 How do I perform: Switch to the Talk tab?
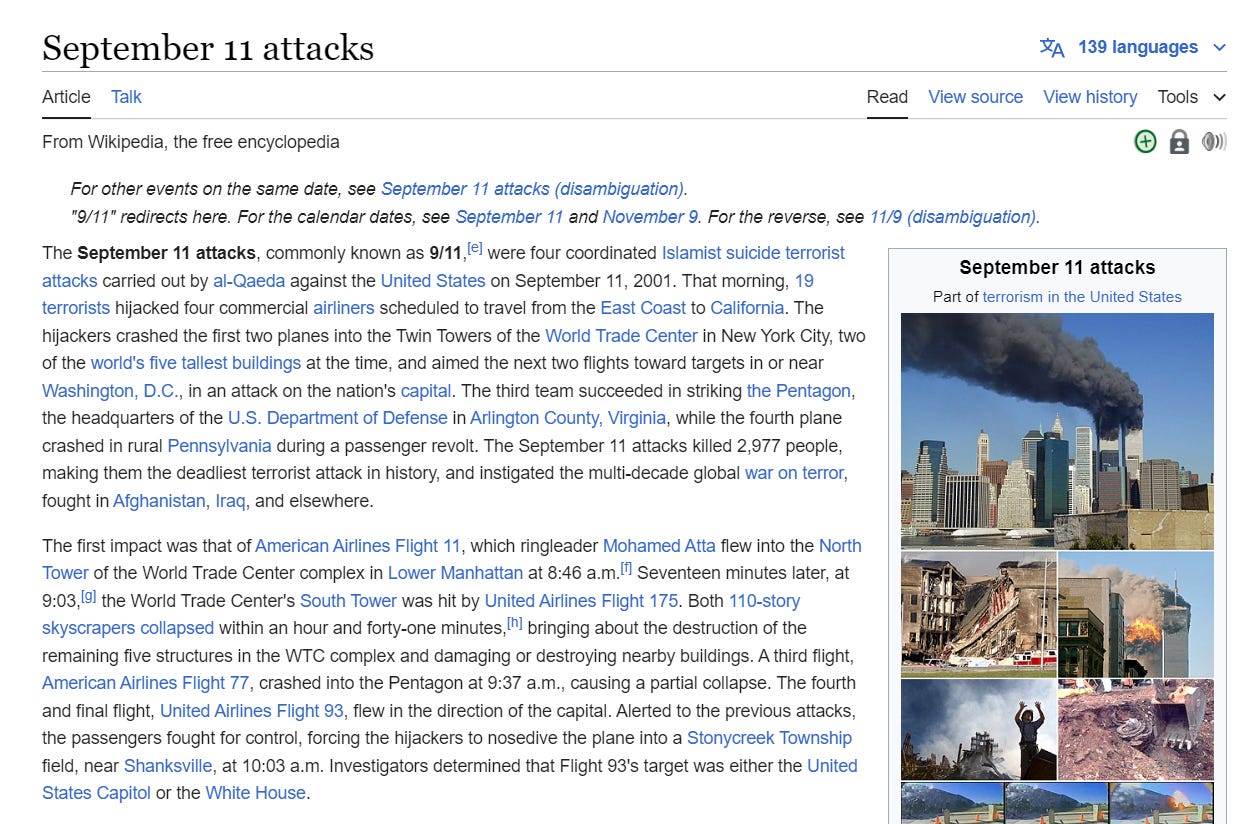pyautogui.click(x=126, y=97)
